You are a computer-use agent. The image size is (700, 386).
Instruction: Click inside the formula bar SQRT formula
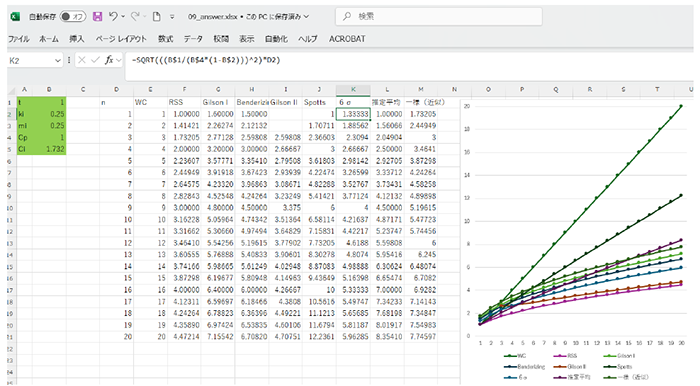click(206, 60)
